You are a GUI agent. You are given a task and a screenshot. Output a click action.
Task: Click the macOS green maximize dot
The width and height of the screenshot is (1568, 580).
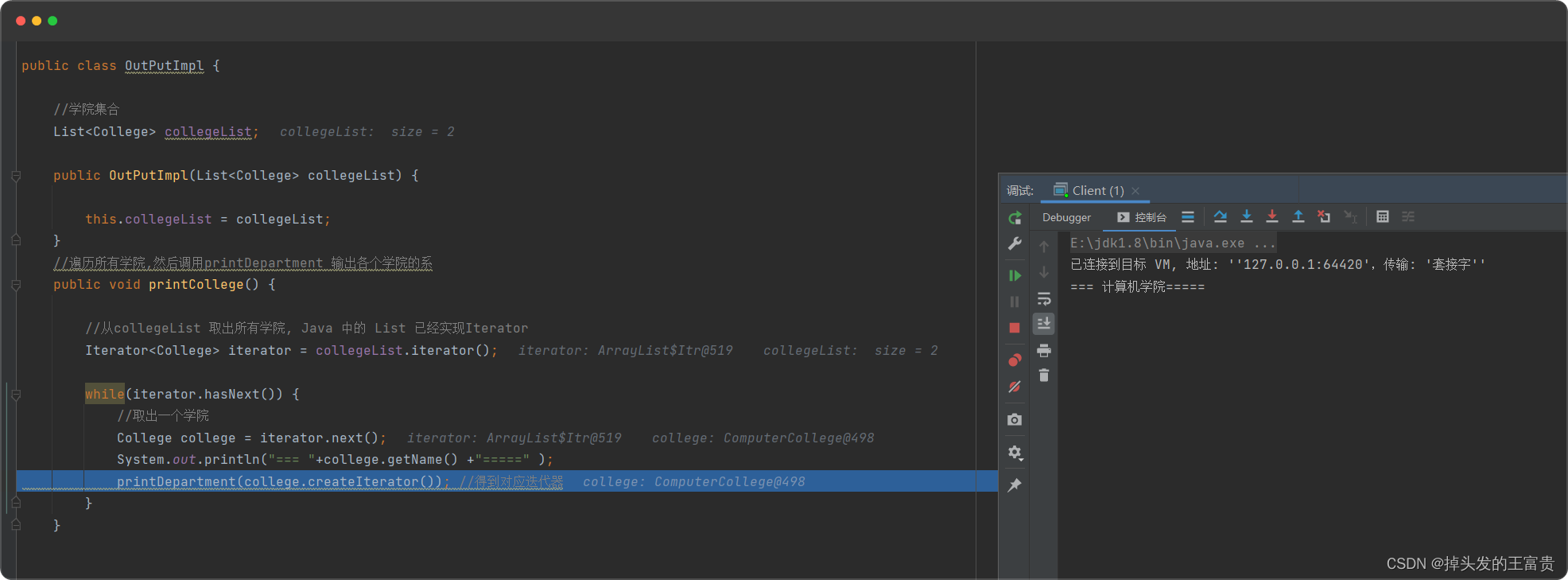click(52, 21)
